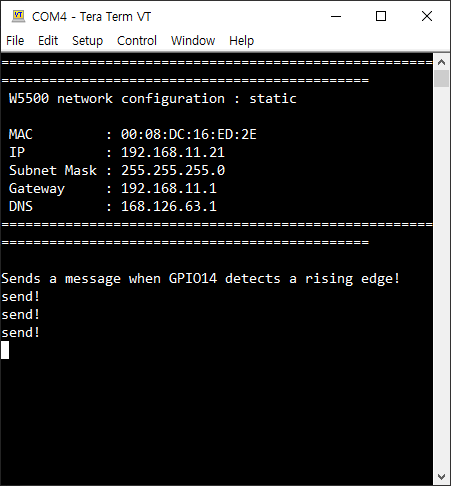Maximize the Tera Term window
The image size is (451, 486).
381,16
